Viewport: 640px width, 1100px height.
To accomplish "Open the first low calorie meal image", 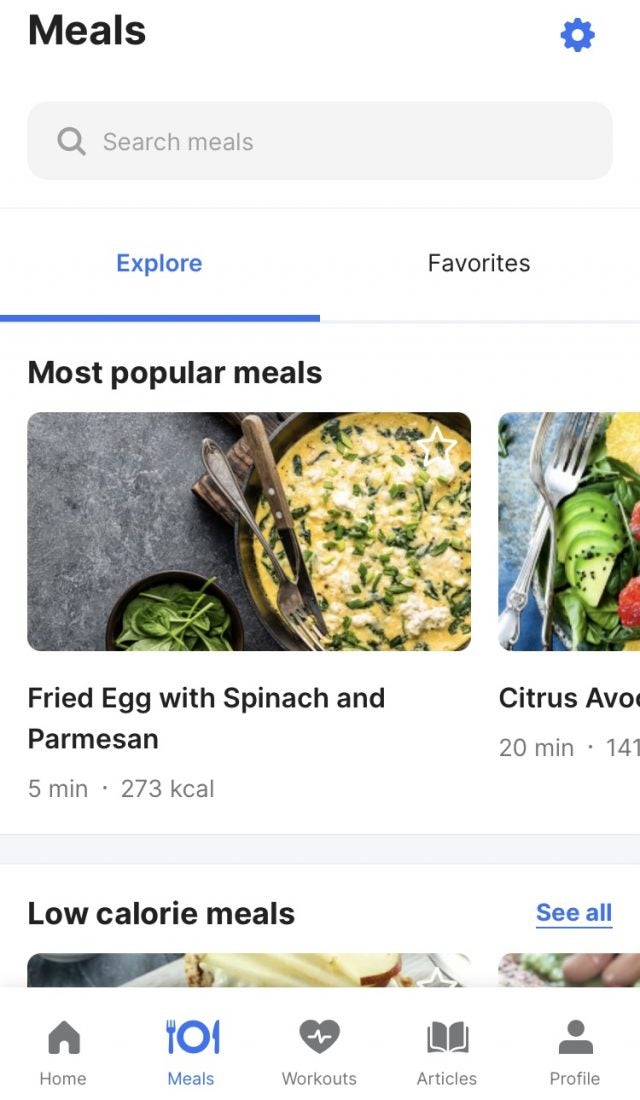I will coord(249,971).
